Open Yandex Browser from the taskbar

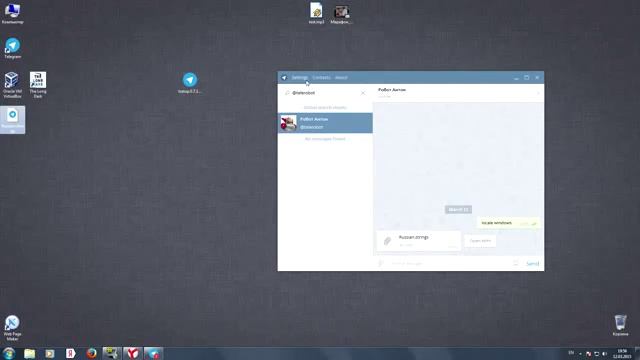[x=132, y=353]
